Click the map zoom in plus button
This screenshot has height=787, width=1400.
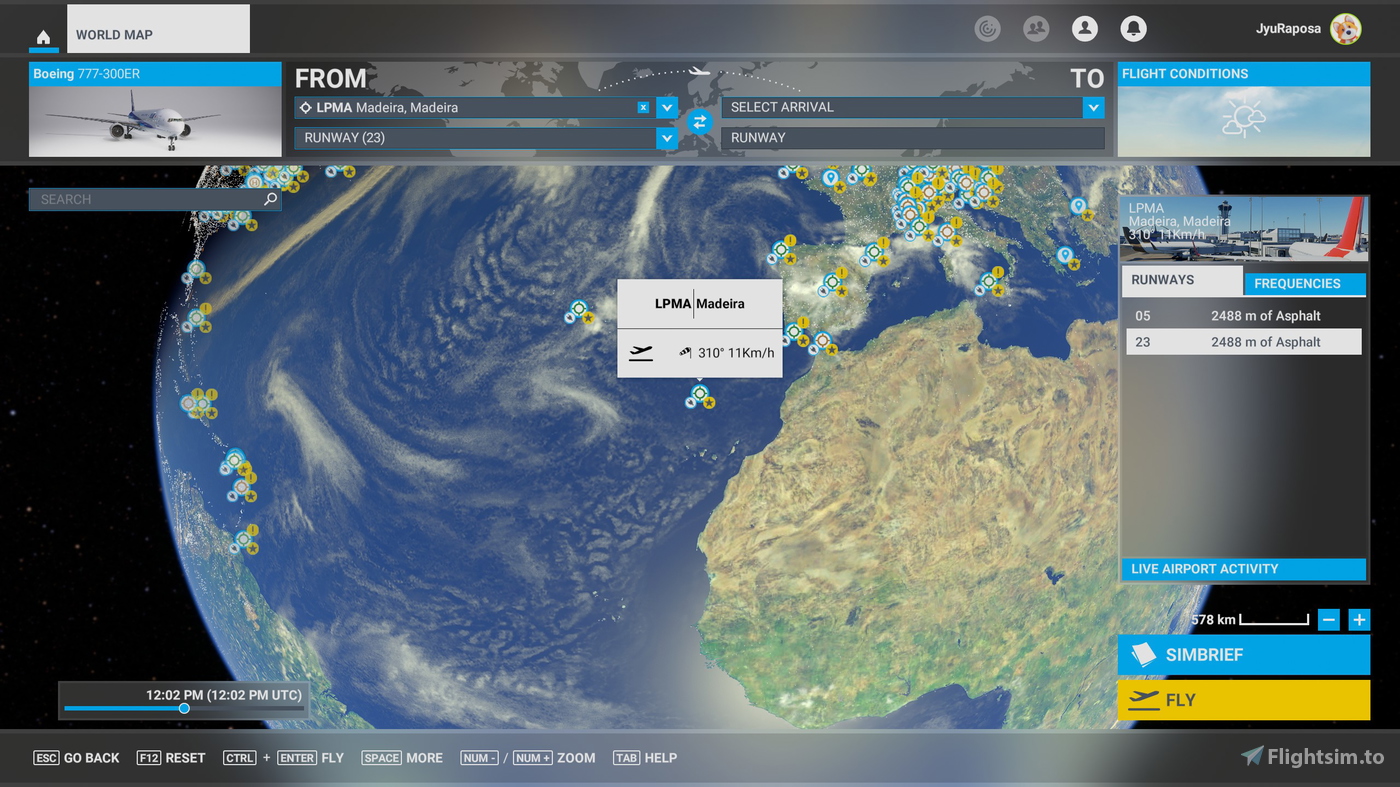click(1359, 619)
